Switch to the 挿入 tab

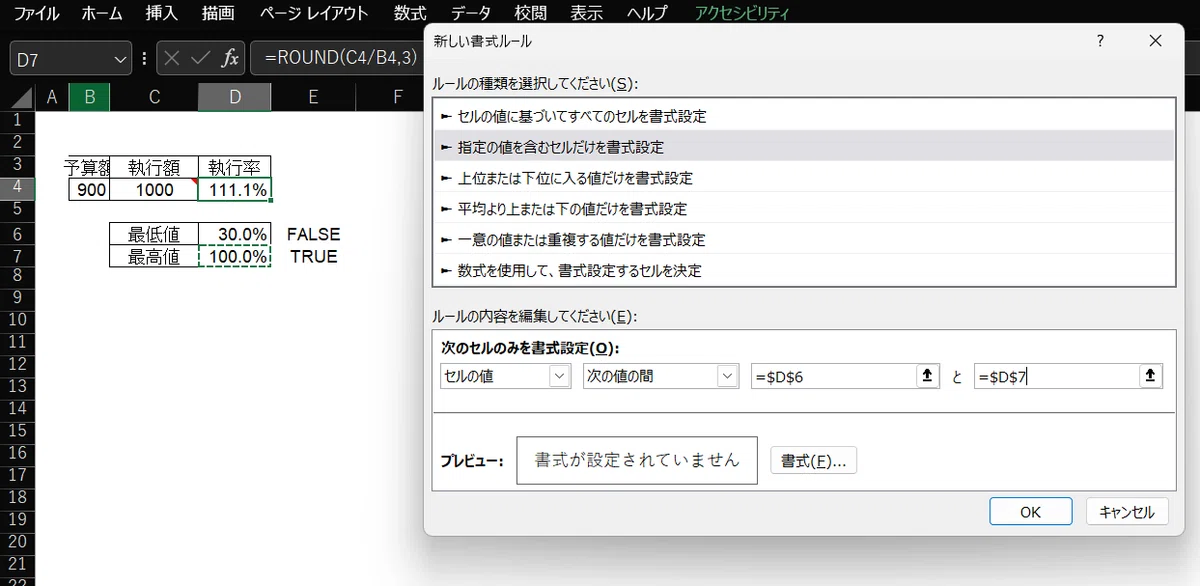[x=161, y=14]
